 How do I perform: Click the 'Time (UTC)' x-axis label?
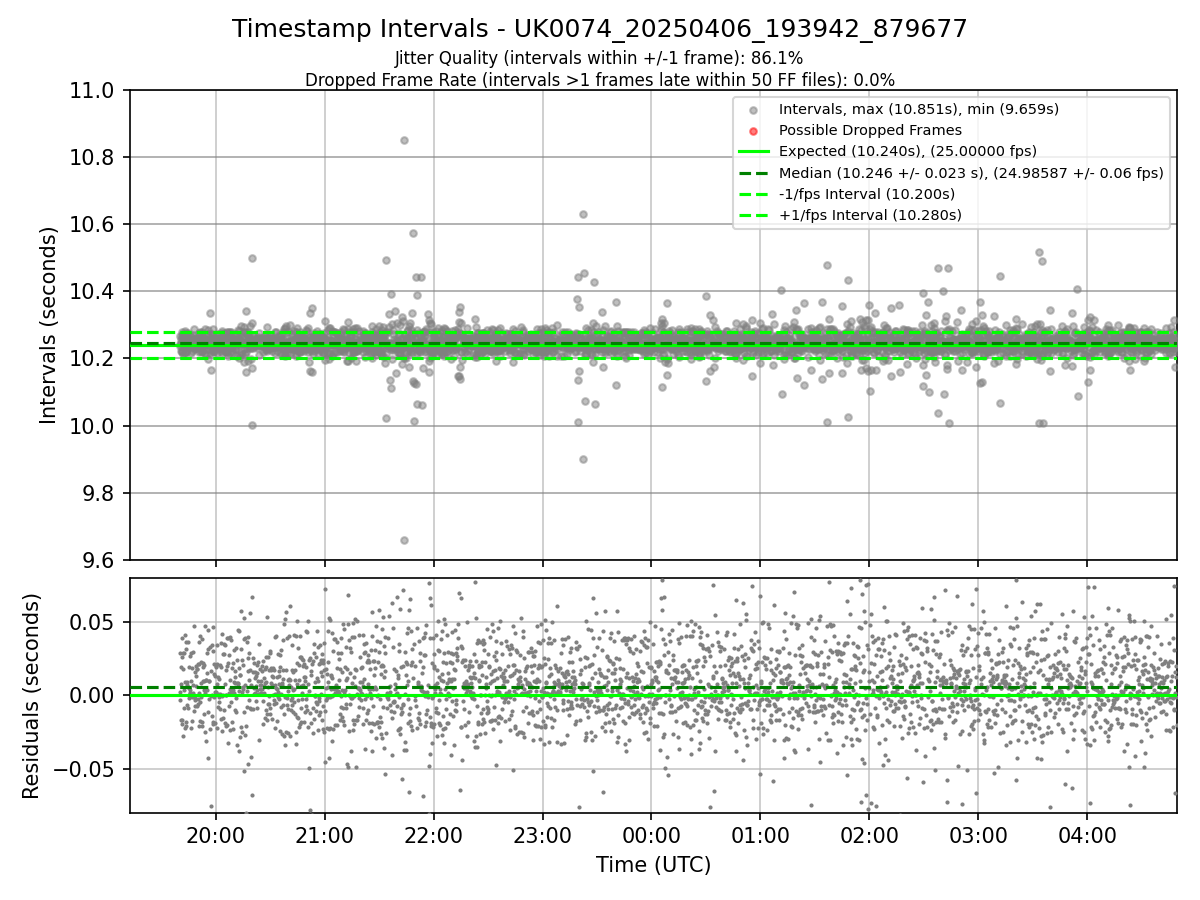pos(653,865)
